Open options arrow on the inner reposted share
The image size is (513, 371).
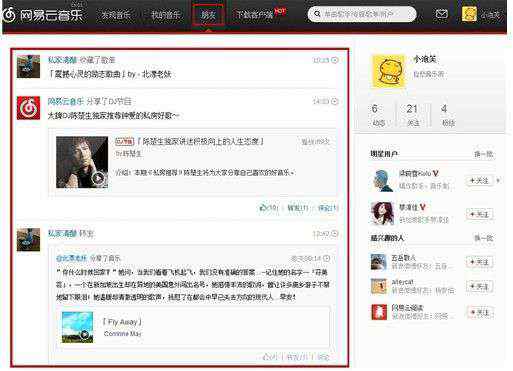(327, 258)
